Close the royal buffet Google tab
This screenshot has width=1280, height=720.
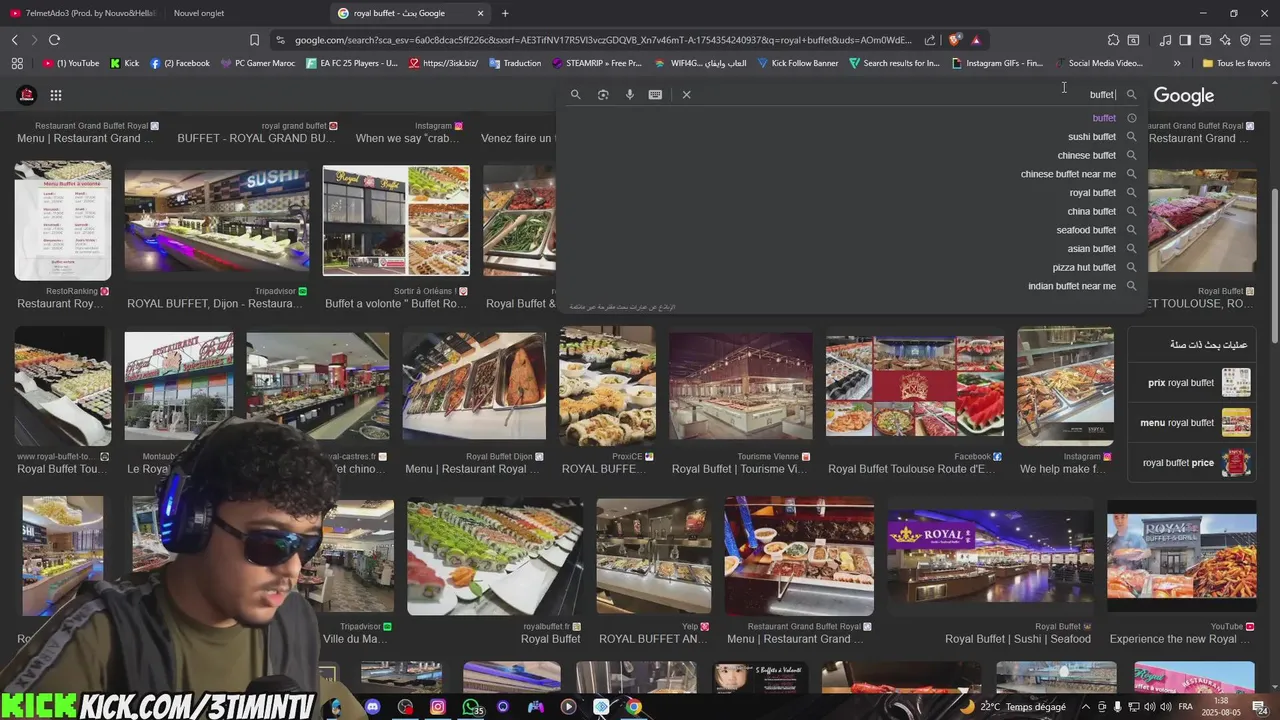tap(480, 13)
